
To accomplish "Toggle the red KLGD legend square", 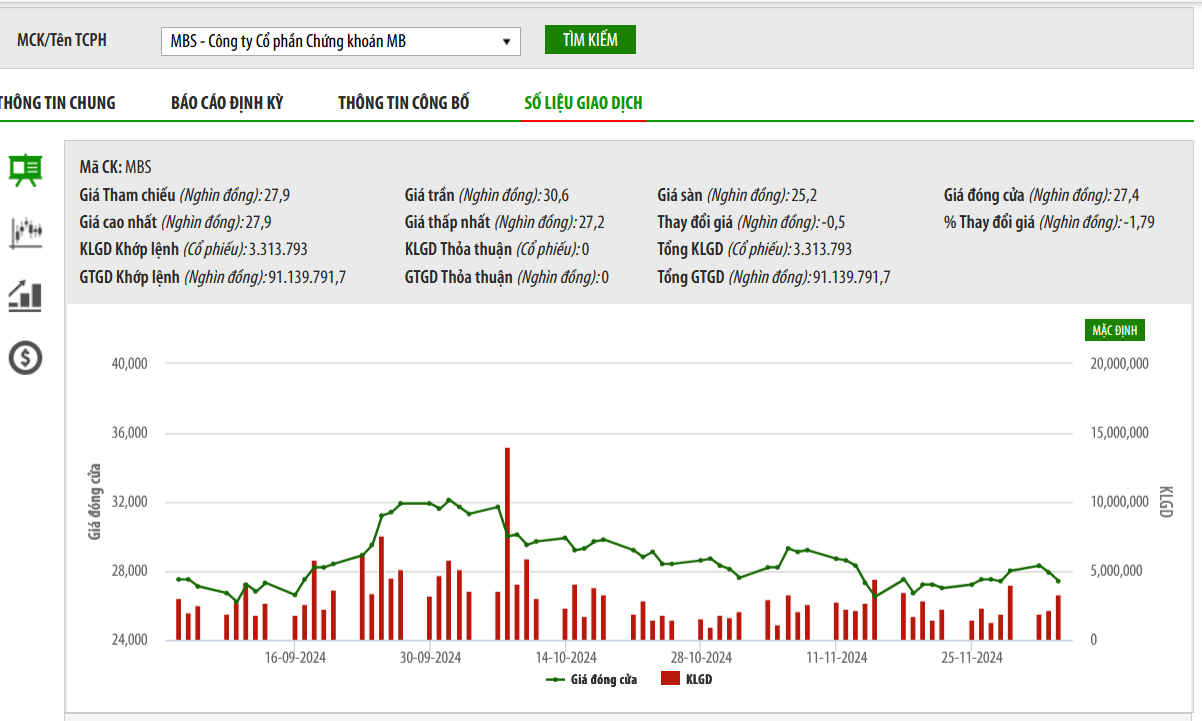I will [x=670, y=679].
